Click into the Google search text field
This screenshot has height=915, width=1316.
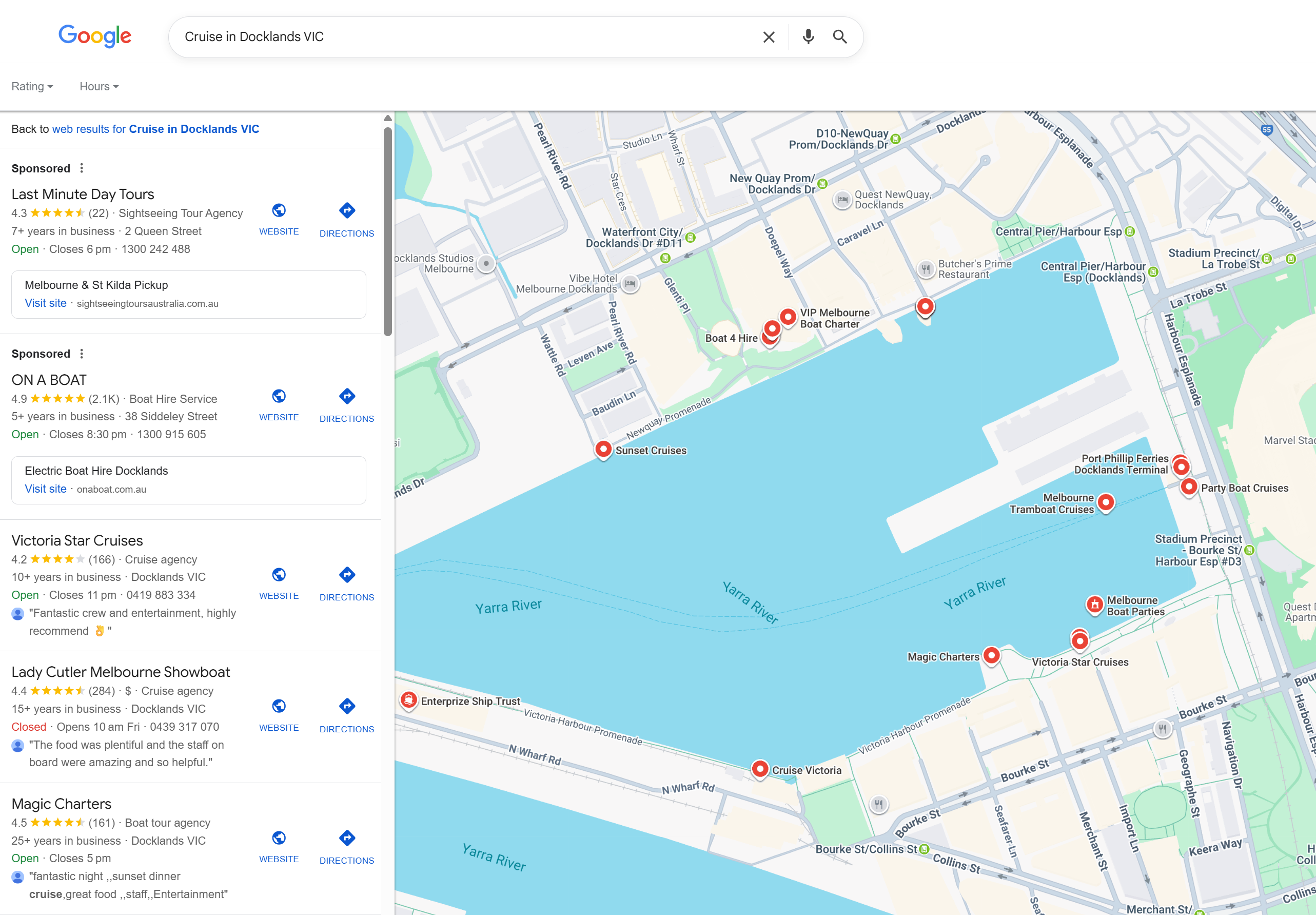(459, 36)
